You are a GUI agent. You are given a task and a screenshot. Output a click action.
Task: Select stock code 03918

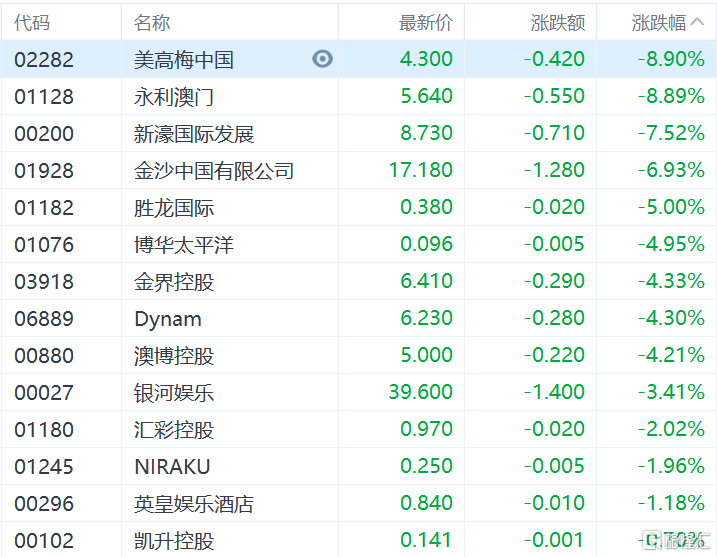tap(44, 282)
